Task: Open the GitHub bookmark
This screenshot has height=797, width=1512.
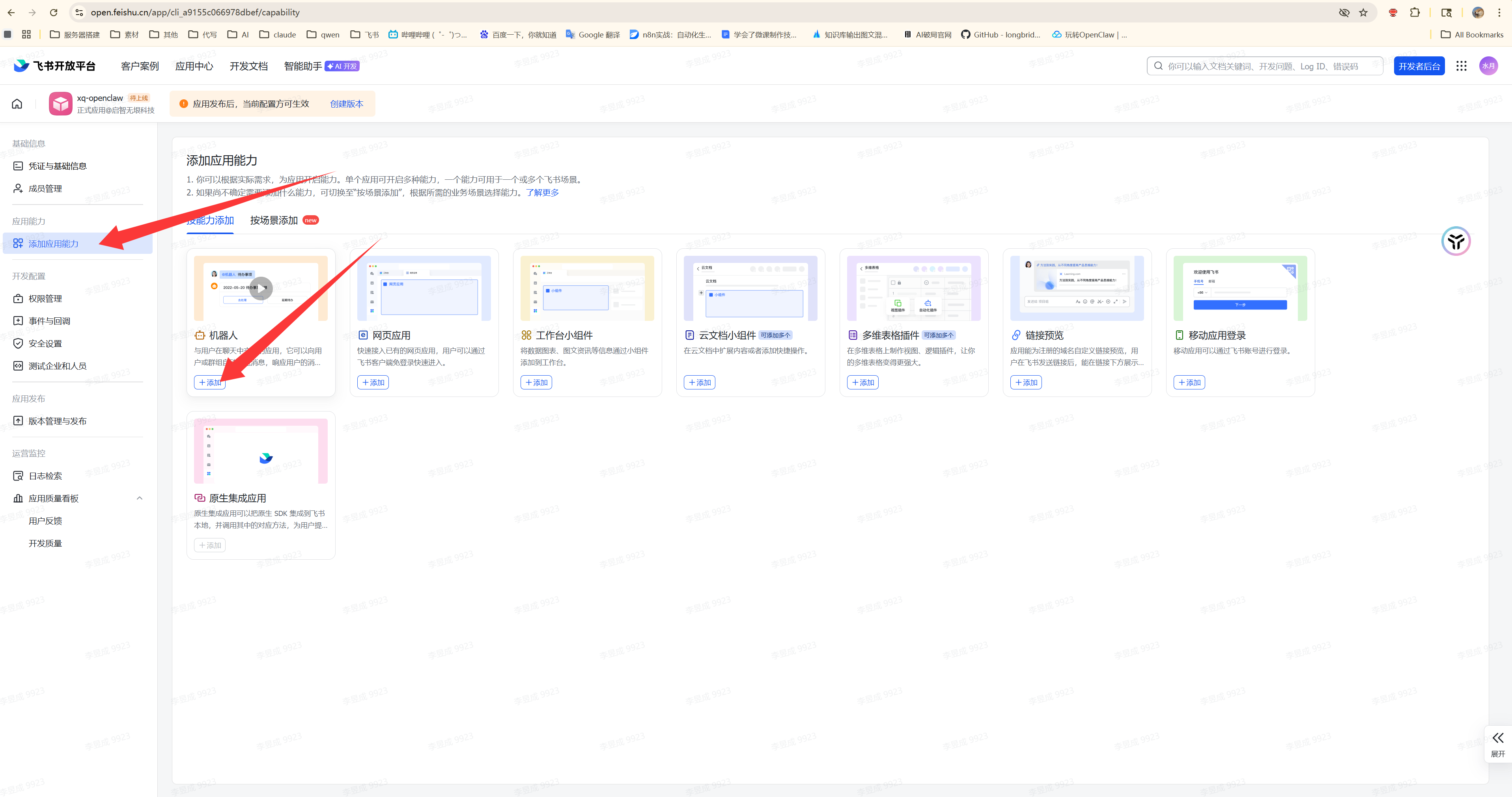Action: coord(1000,35)
